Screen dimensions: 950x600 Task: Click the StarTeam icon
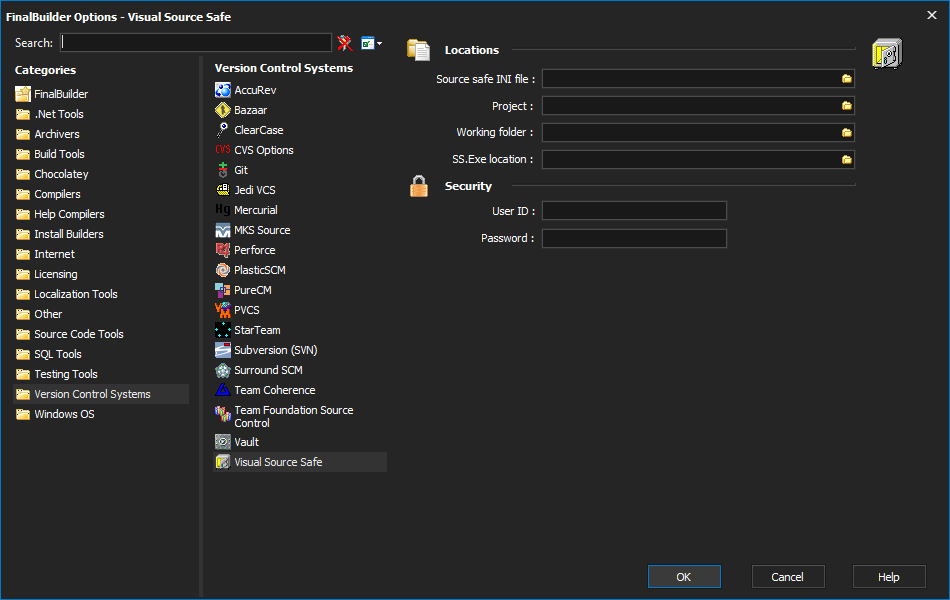pos(223,330)
